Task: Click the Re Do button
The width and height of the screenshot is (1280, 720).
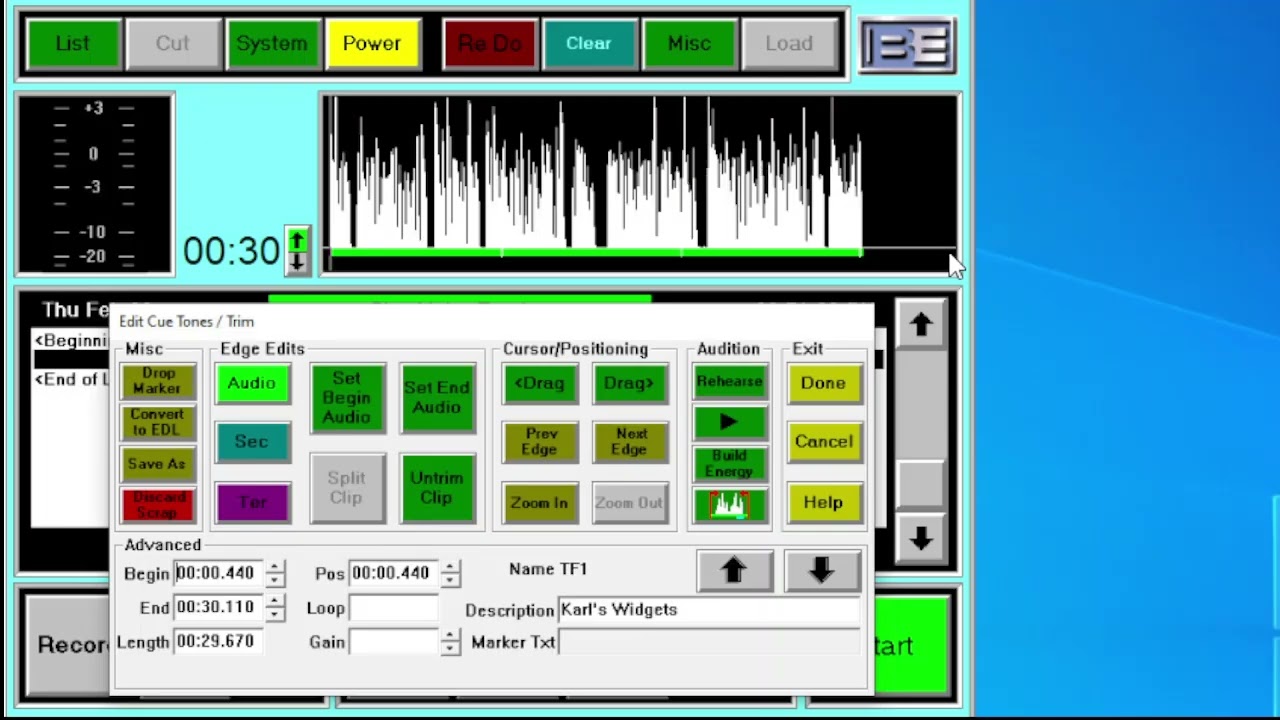Action: tap(489, 44)
